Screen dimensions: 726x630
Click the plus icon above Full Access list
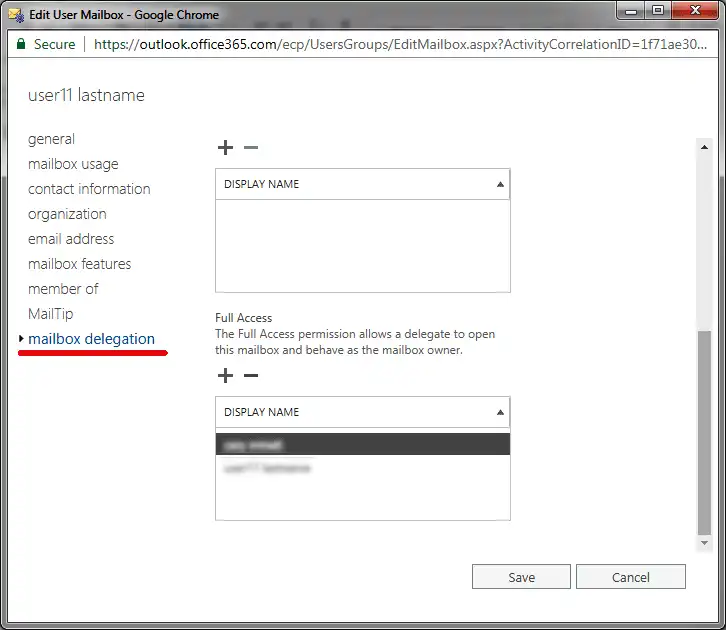pyautogui.click(x=225, y=376)
